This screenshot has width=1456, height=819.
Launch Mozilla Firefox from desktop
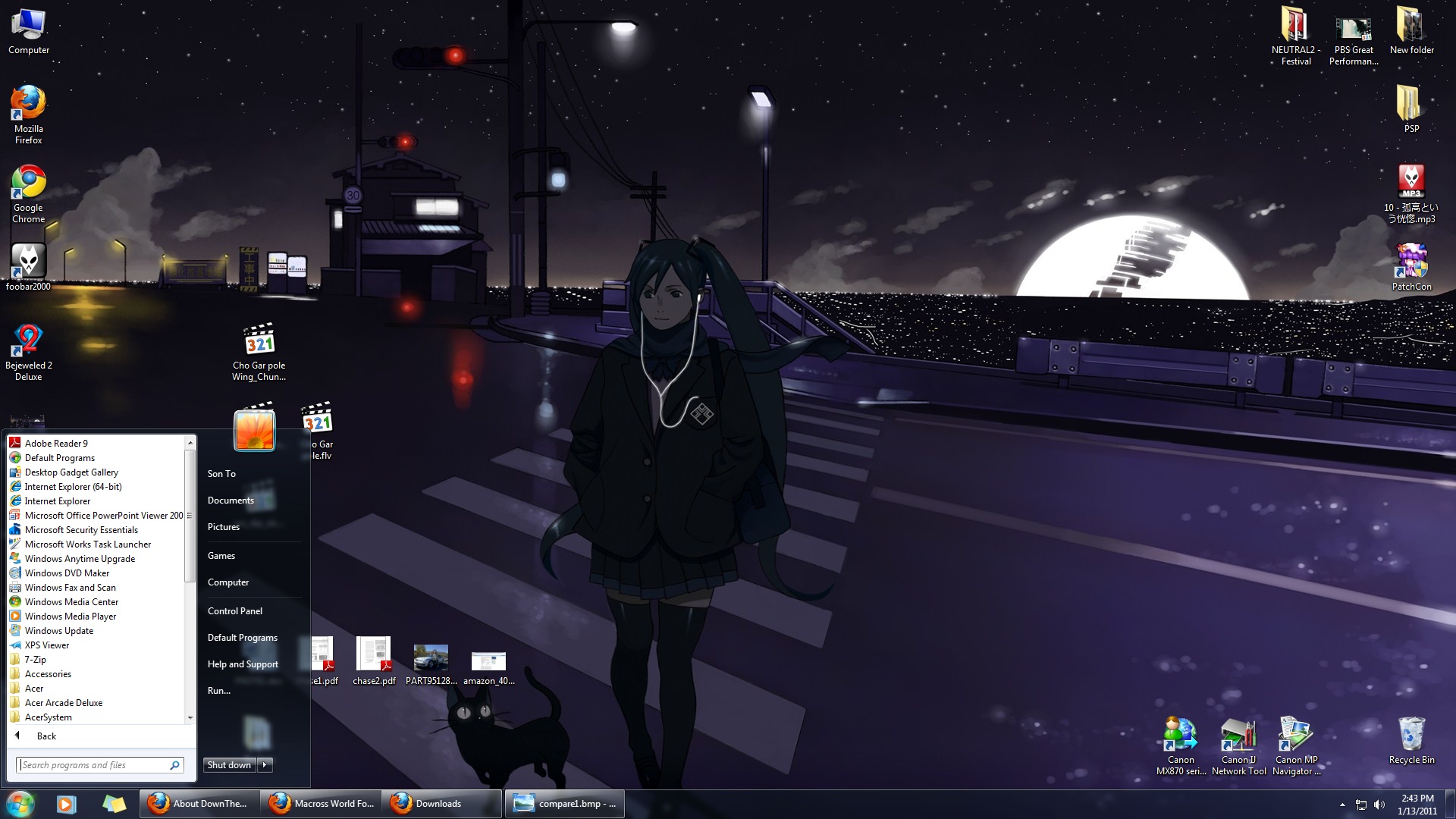[x=29, y=114]
